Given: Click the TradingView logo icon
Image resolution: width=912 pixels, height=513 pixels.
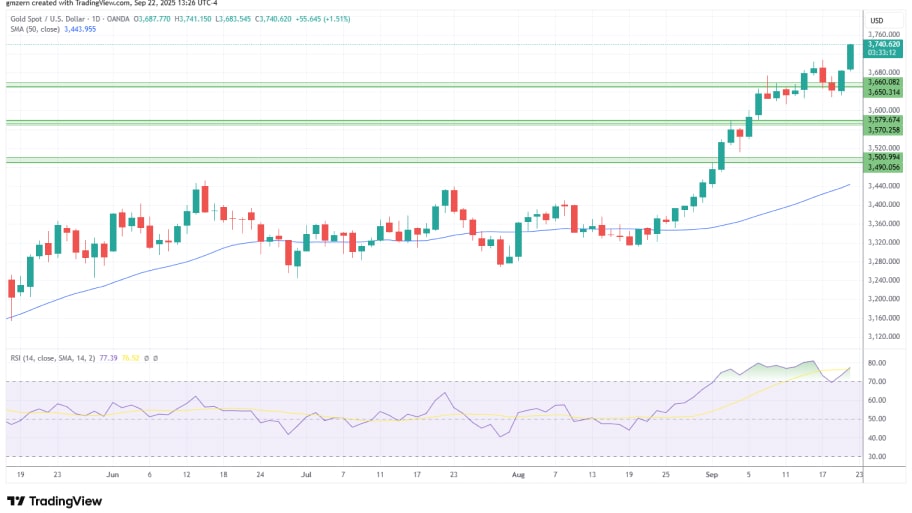Looking at the screenshot, I should point(16,501).
